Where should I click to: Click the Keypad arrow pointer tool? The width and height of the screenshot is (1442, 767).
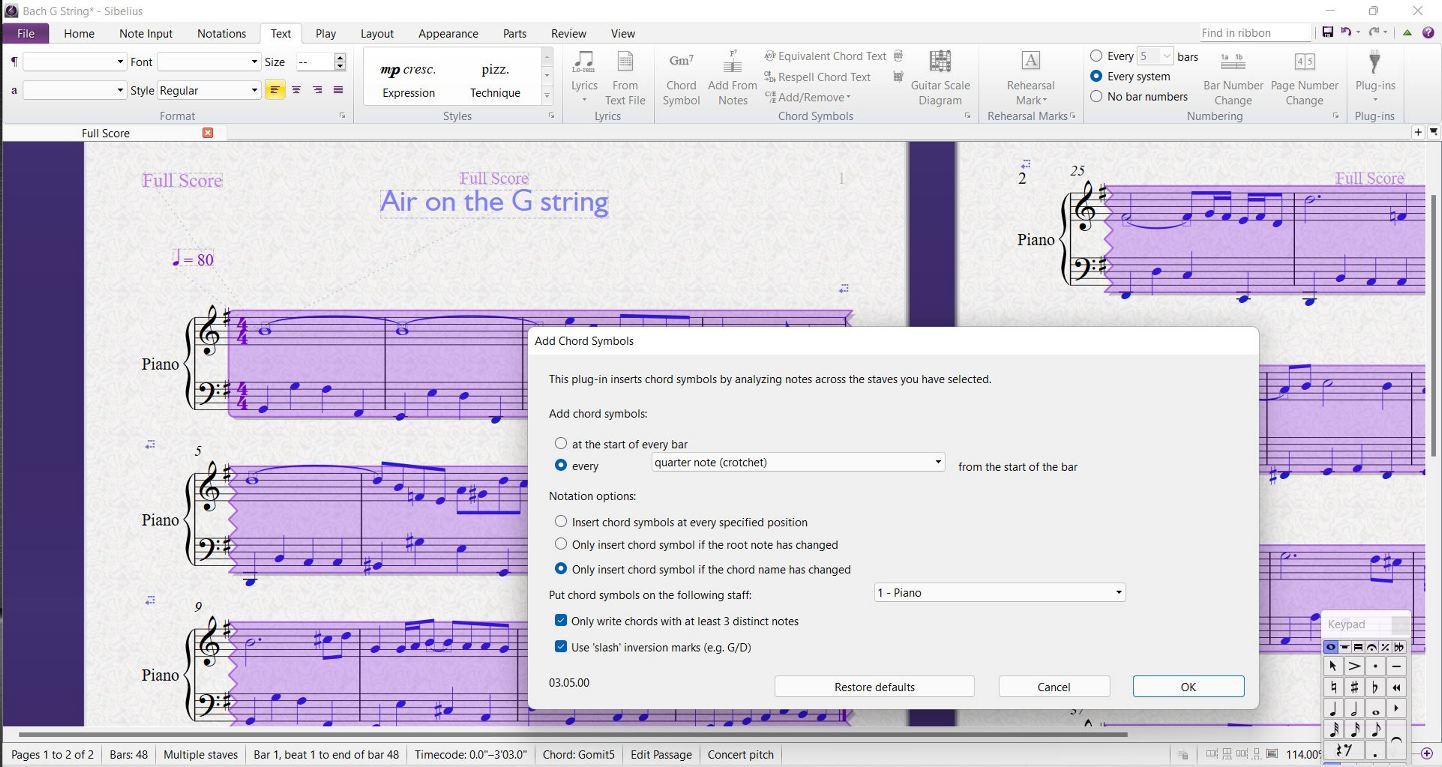pos(1333,666)
